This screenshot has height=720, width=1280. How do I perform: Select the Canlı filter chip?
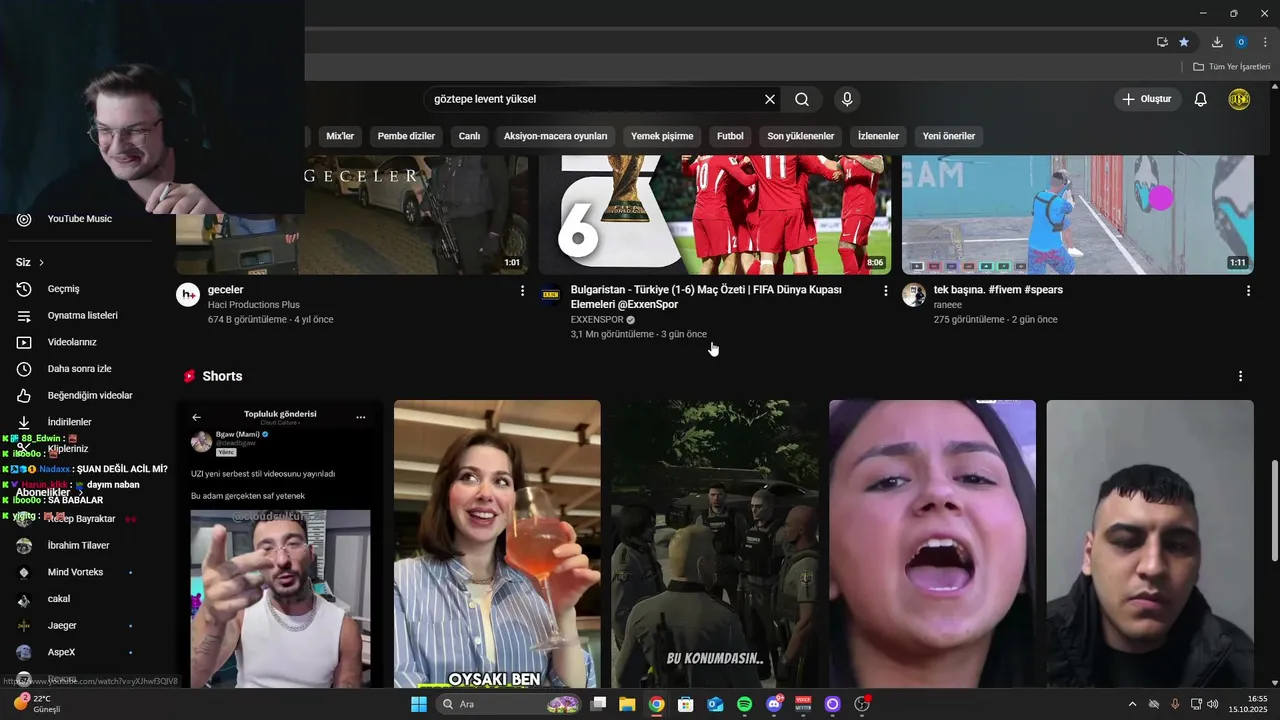469,136
